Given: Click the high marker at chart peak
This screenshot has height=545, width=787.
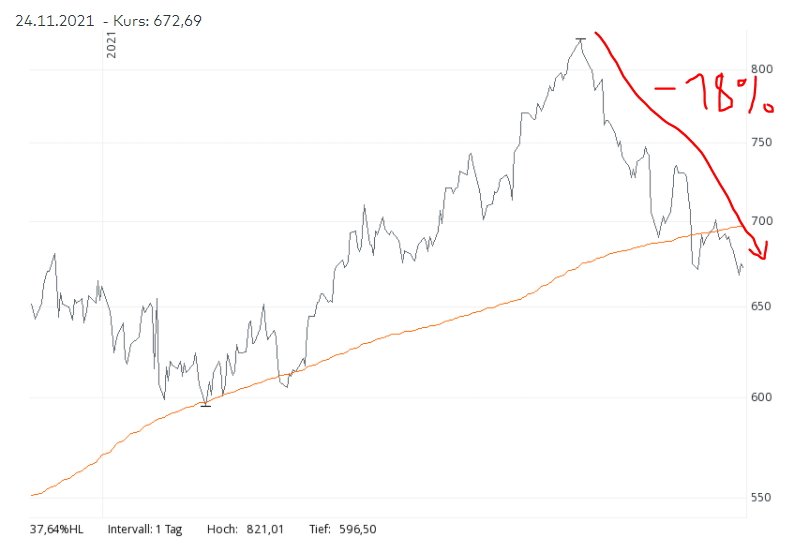Looking at the screenshot, I should point(581,39).
